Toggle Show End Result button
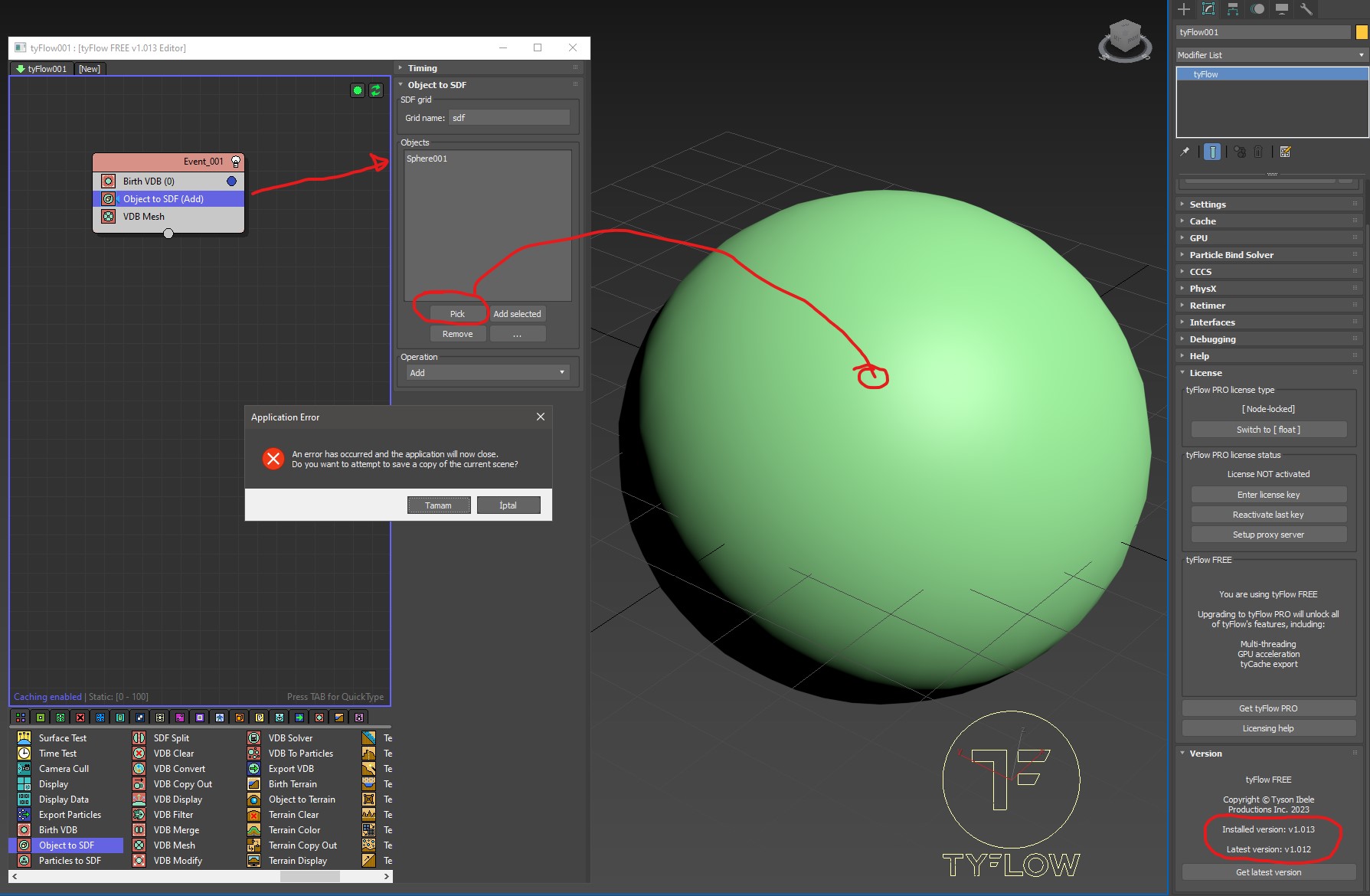Image resolution: width=1370 pixels, height=896 pixels. point(1212,152)
